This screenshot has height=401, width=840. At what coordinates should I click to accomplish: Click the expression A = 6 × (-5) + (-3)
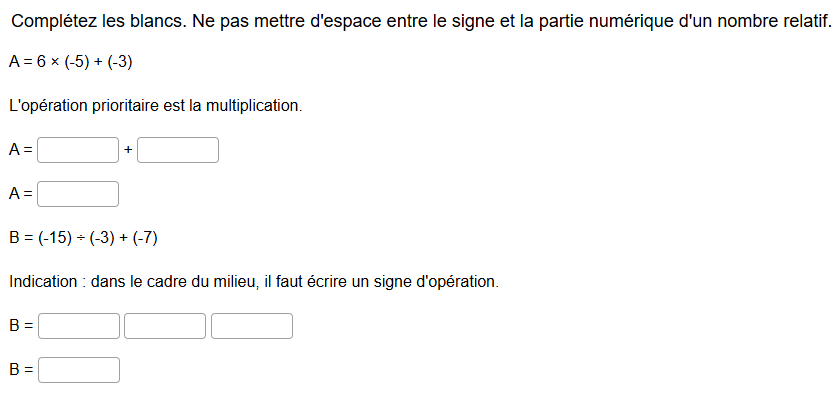point(71,63)
